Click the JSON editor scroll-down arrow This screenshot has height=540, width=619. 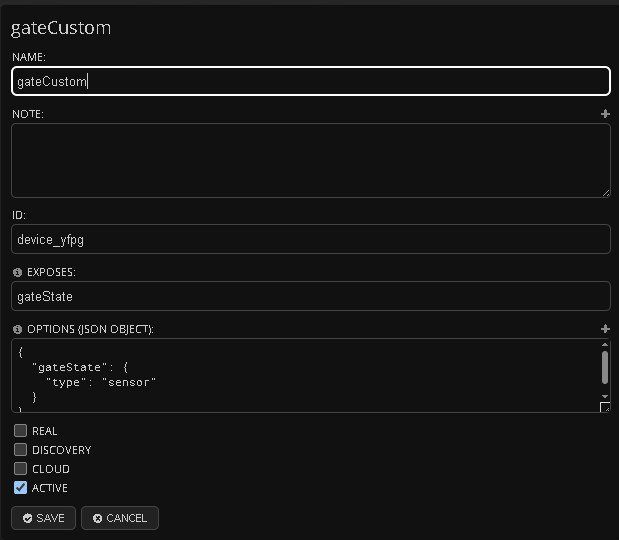point(605,397)
